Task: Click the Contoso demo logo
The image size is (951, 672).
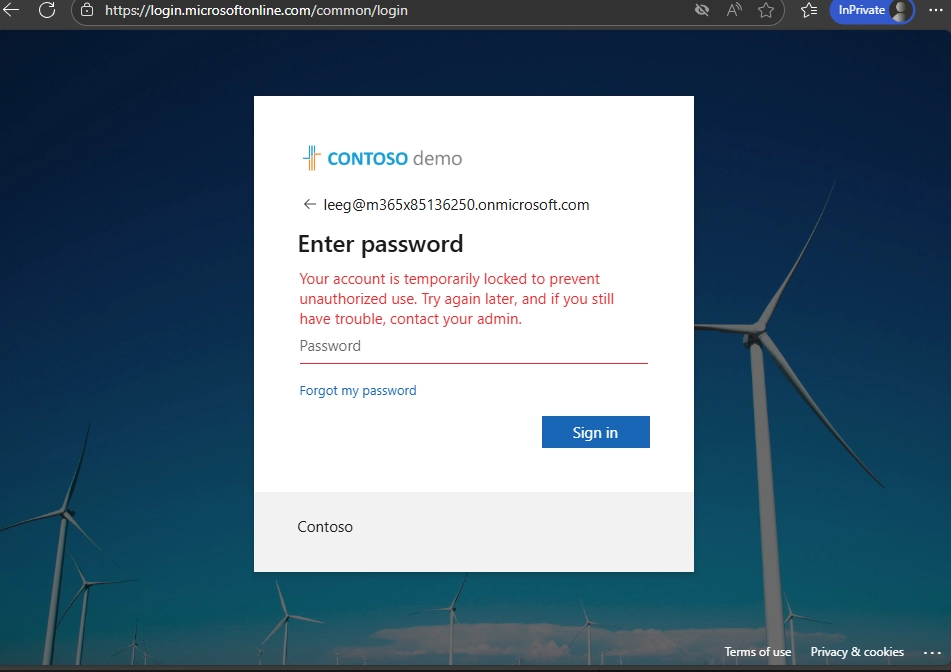Action: coord(380,157)
